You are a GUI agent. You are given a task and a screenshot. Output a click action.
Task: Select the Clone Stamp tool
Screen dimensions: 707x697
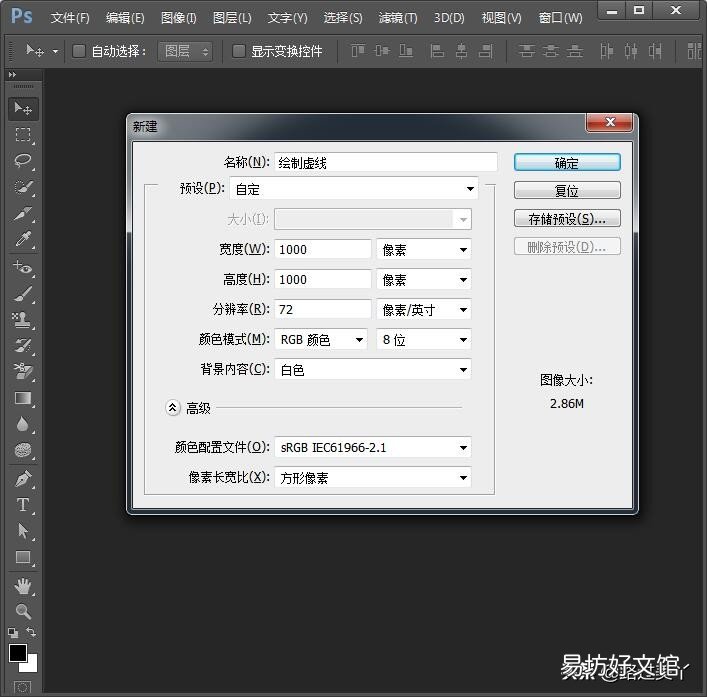23,320
